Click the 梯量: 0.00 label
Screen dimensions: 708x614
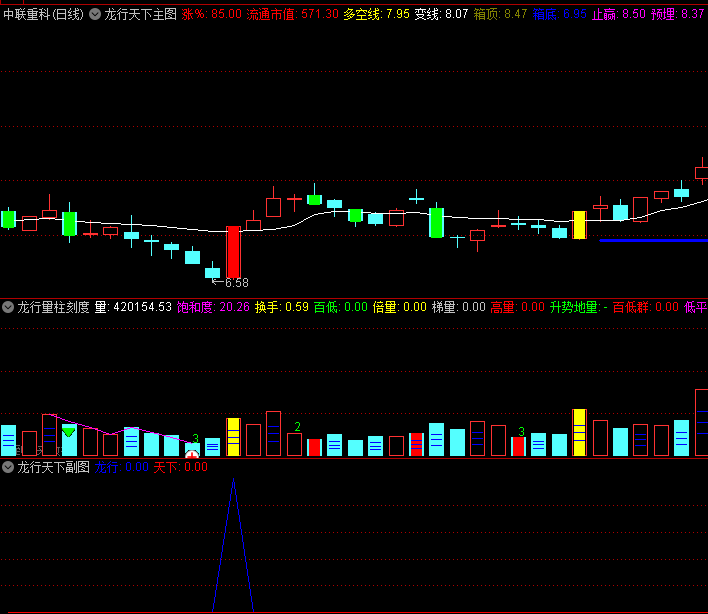point(459,307)
